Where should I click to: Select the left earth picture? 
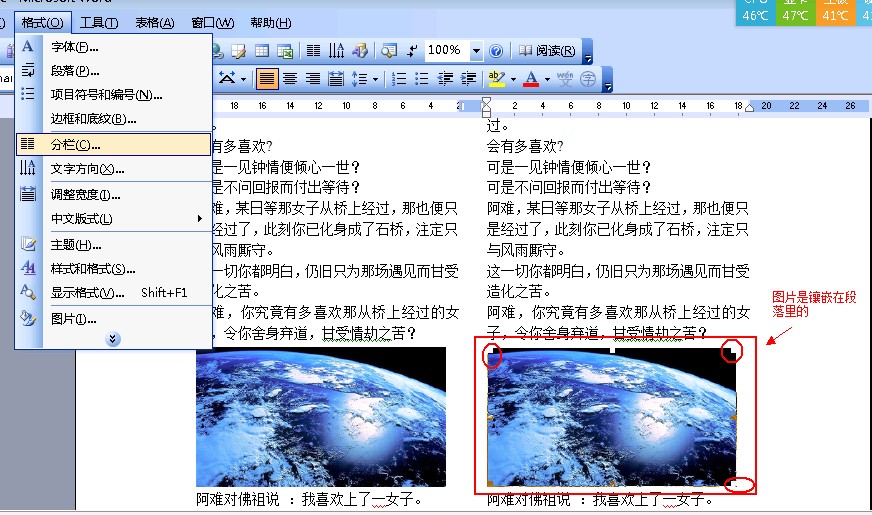click(x=321, y=417)
